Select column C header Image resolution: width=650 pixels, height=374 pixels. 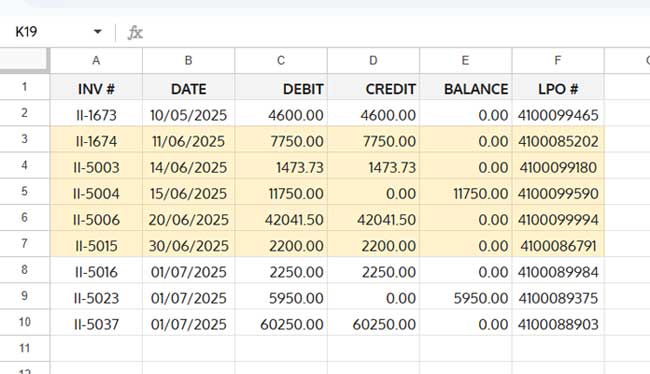(x=281, y=61)
